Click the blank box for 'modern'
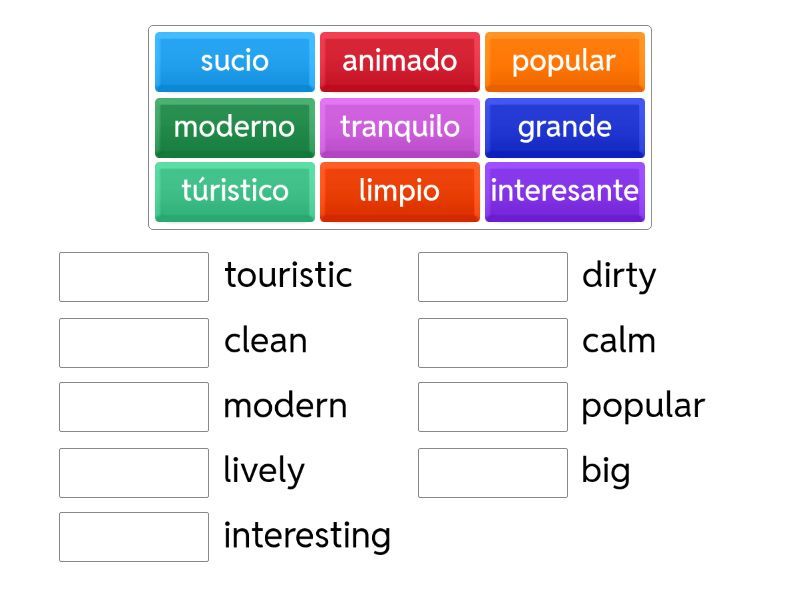 (134, 407)
